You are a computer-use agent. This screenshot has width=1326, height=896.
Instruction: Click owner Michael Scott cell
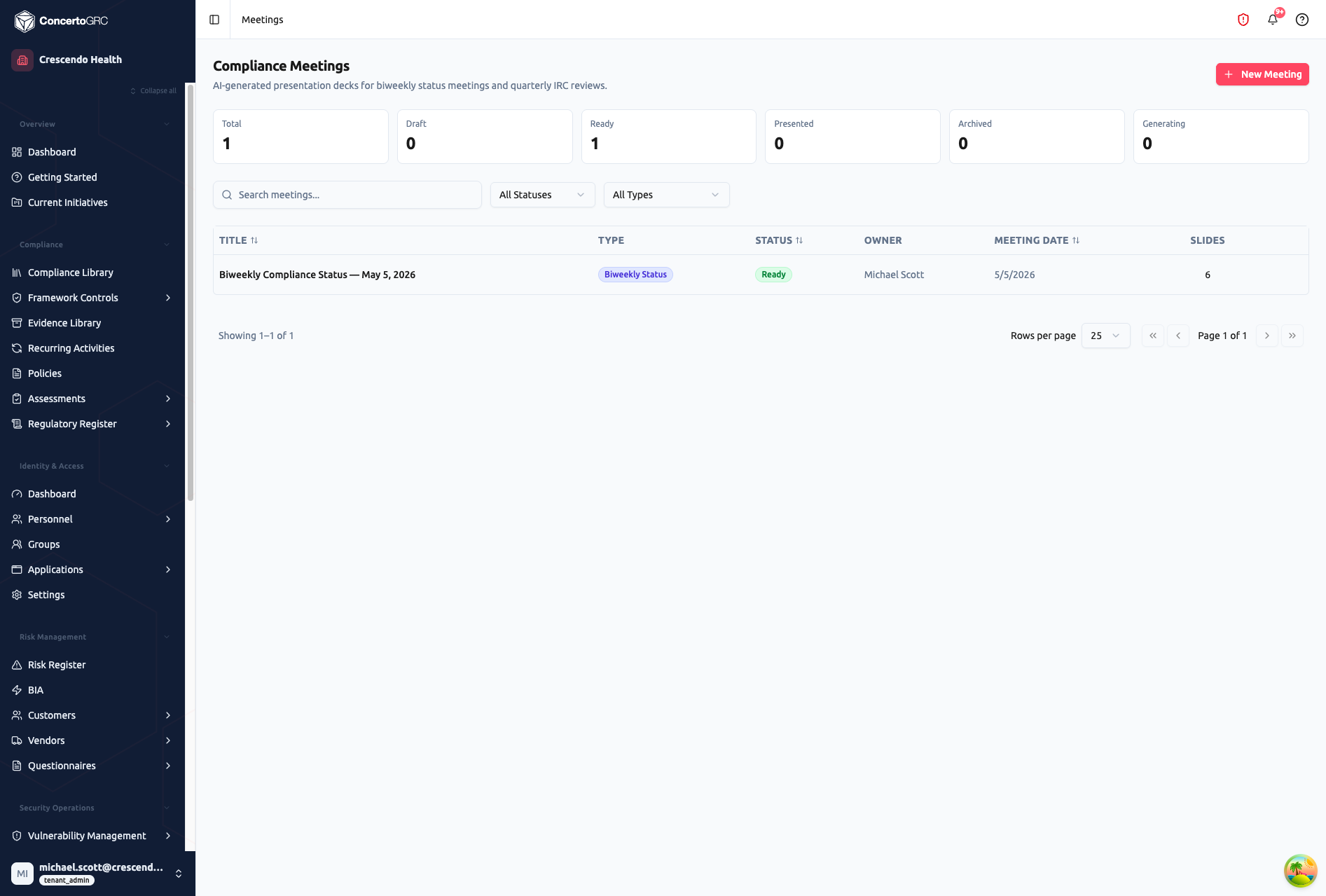(894, 275)
